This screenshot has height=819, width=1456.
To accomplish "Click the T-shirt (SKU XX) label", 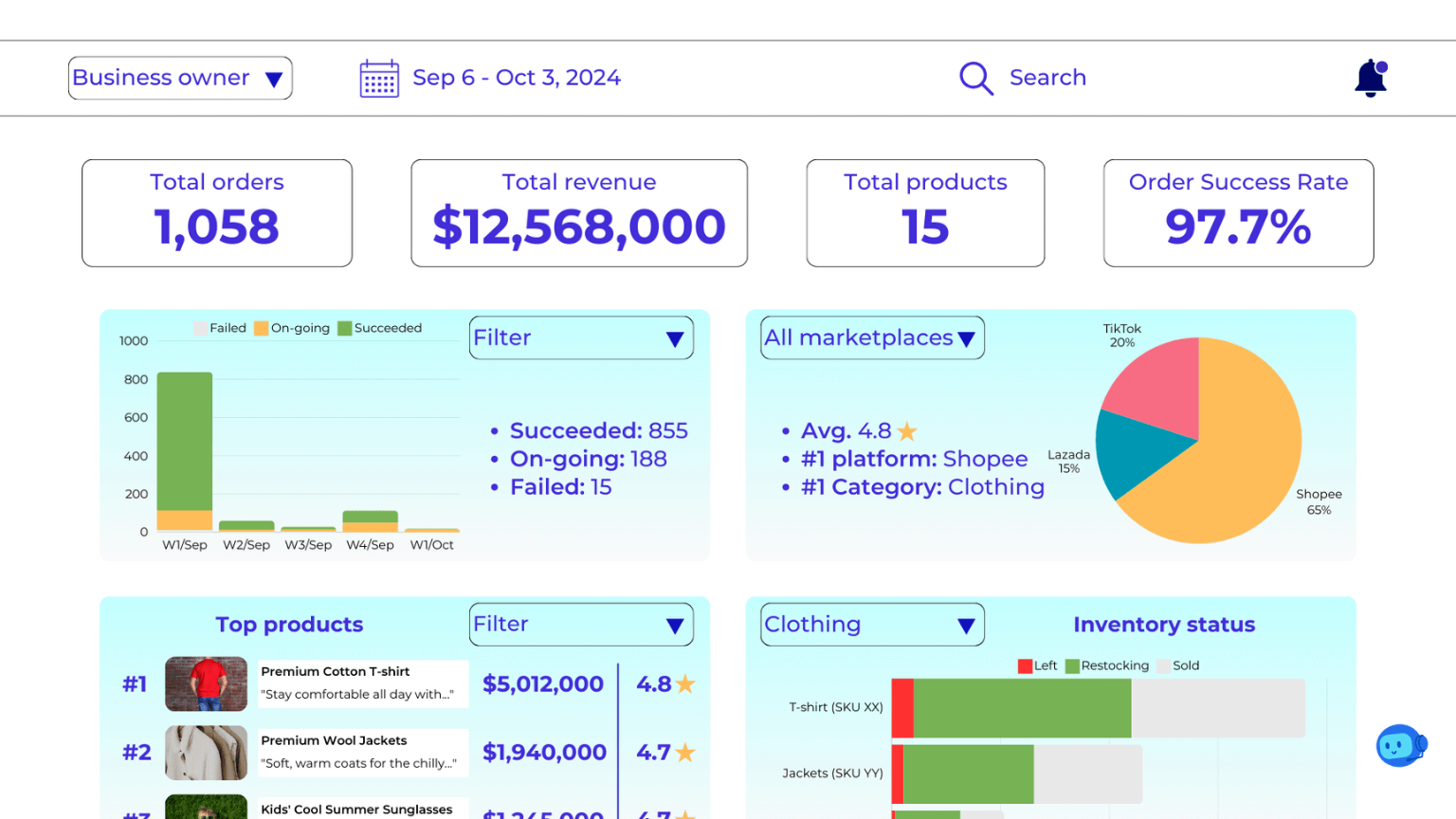I will click(836, 707).
